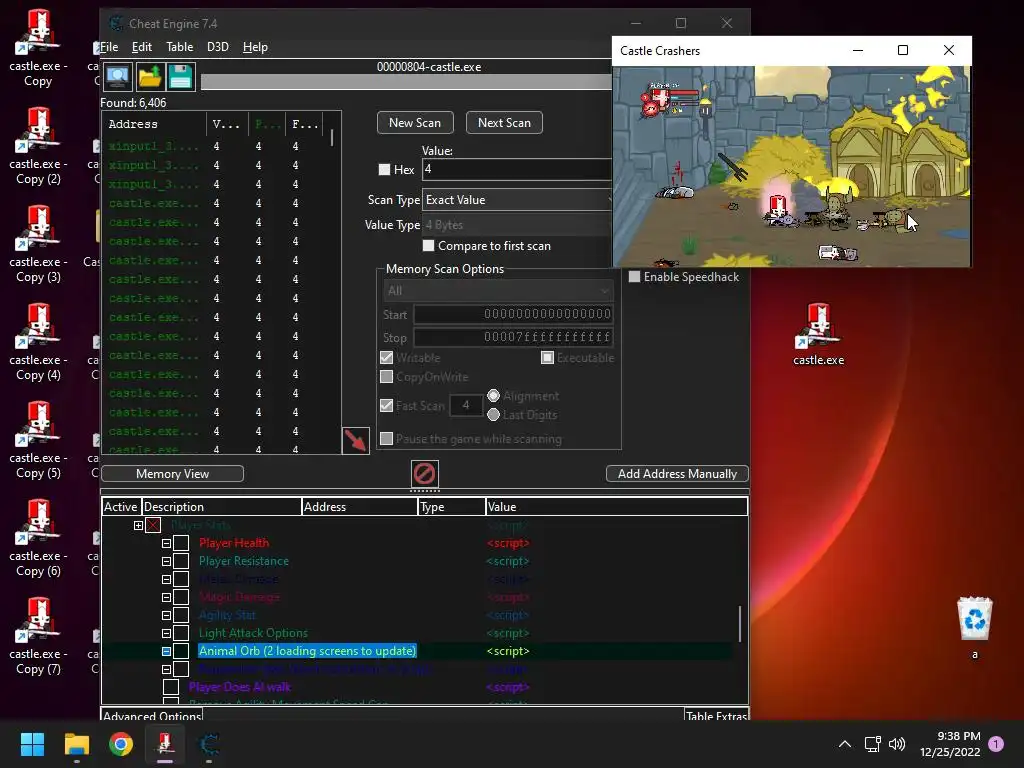
Task: Select the Last Digits radio button
Action: tap(494, 415)
